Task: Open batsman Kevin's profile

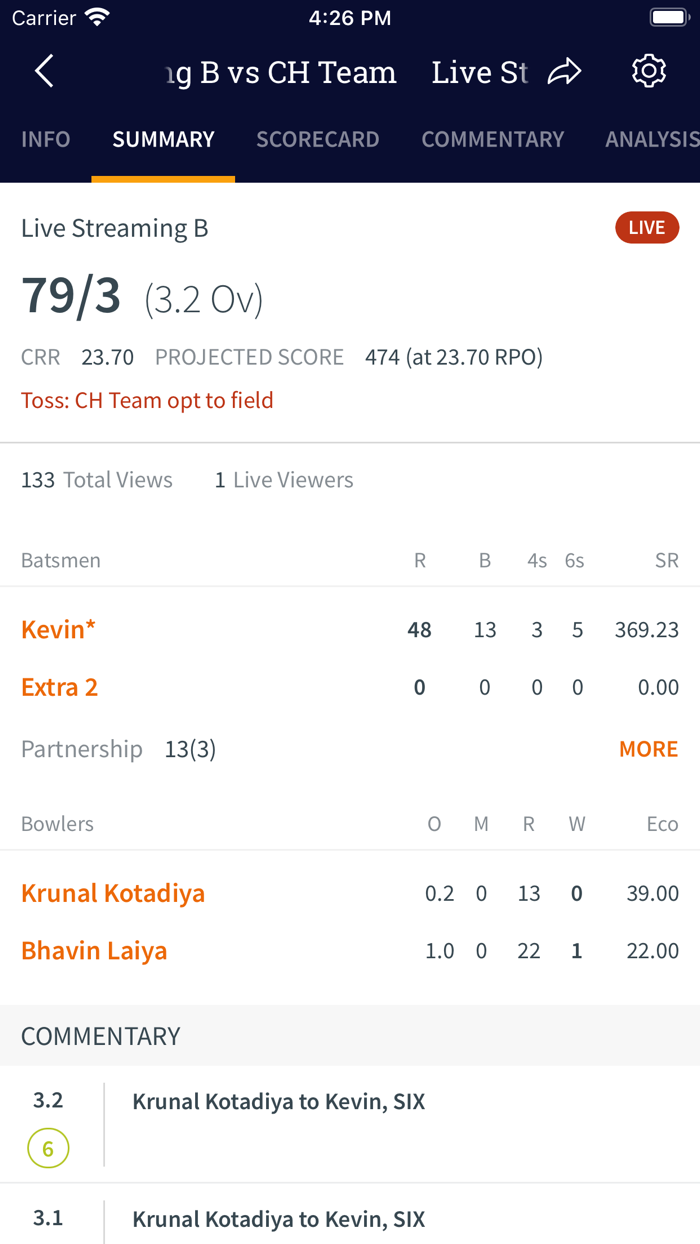Action: tap(59, 630)
